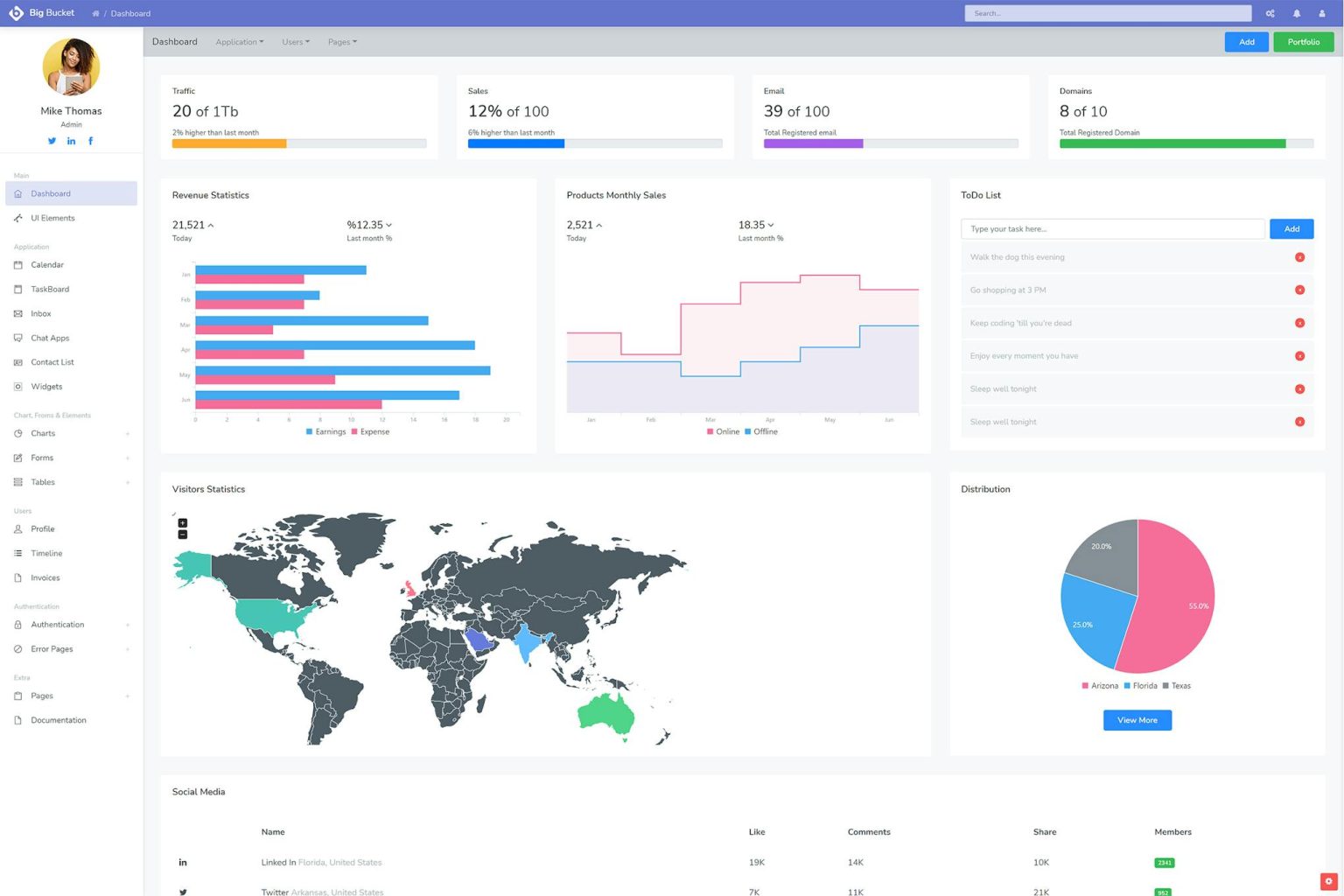The image size is (1344, 896).
Task: Open the notifications bell icon
Action: click(1296, 13)
